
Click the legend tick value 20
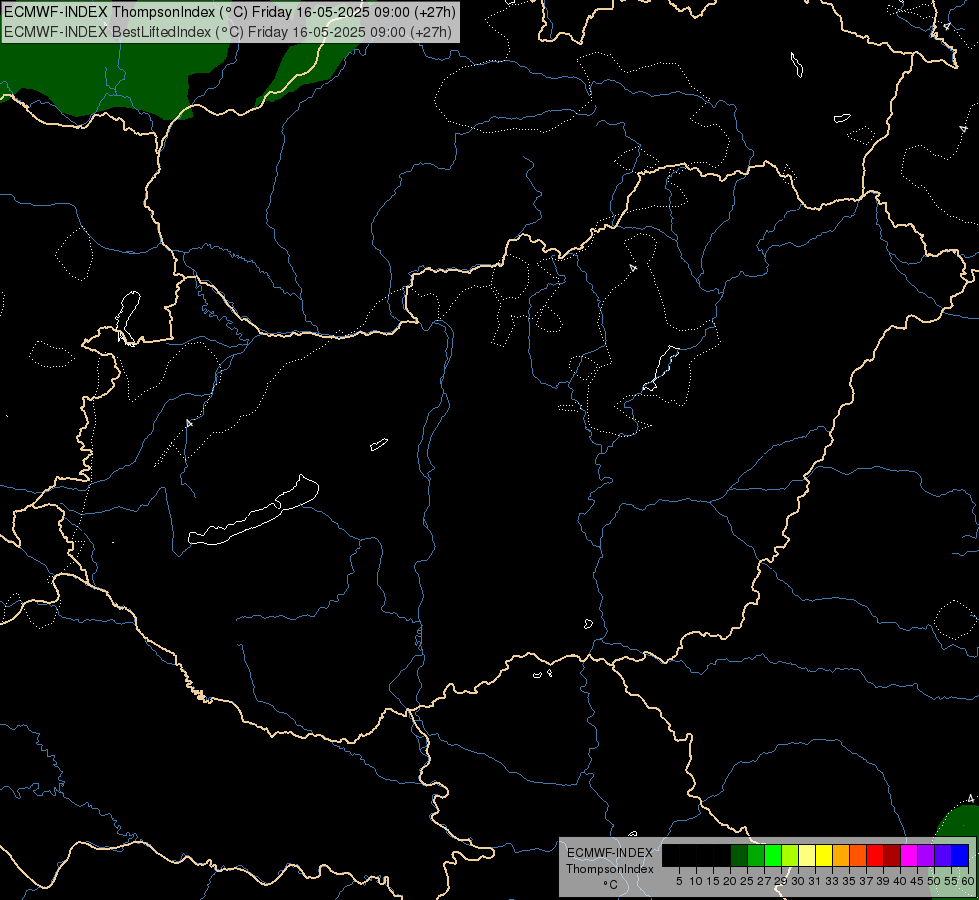tap(730, 881)
